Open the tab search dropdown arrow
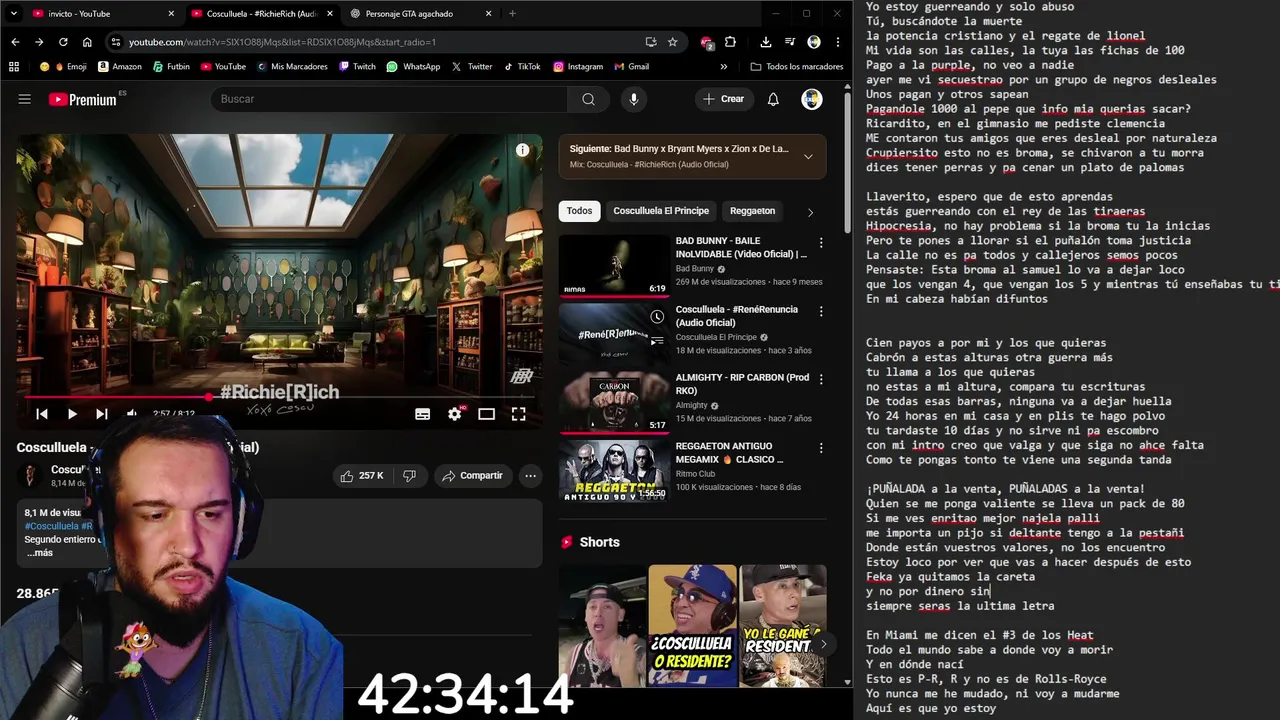Screen dimensions: 1280x720 pos(12,14)
